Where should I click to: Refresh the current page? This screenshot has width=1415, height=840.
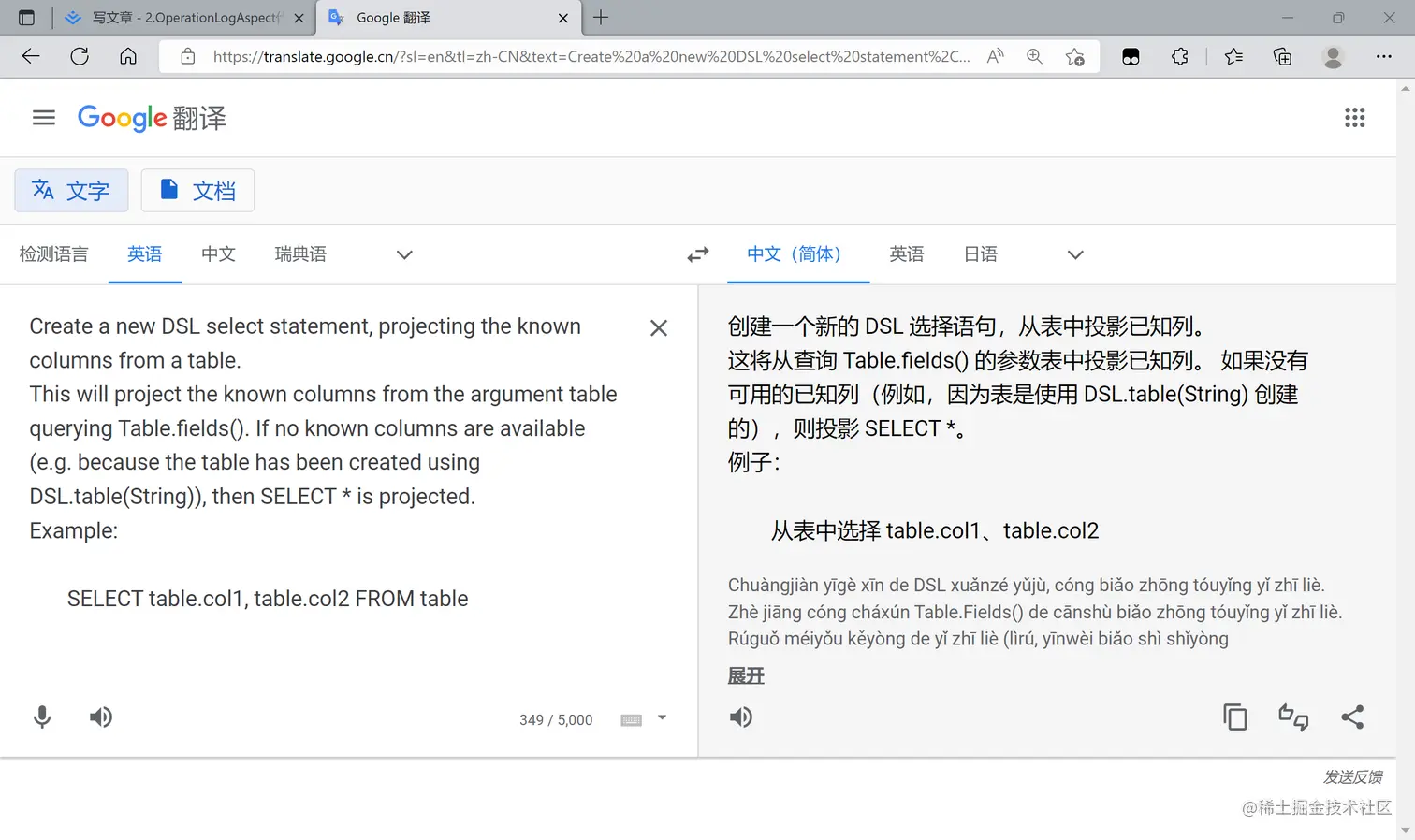tap(80, 56)
